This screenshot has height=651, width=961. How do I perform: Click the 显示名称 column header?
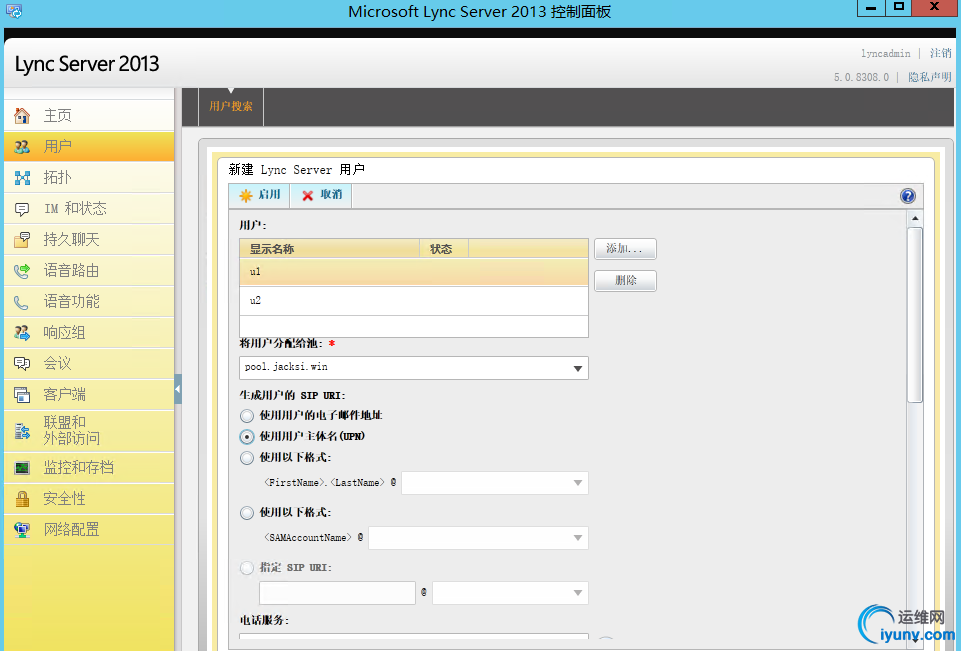click(x=329, y=249)
